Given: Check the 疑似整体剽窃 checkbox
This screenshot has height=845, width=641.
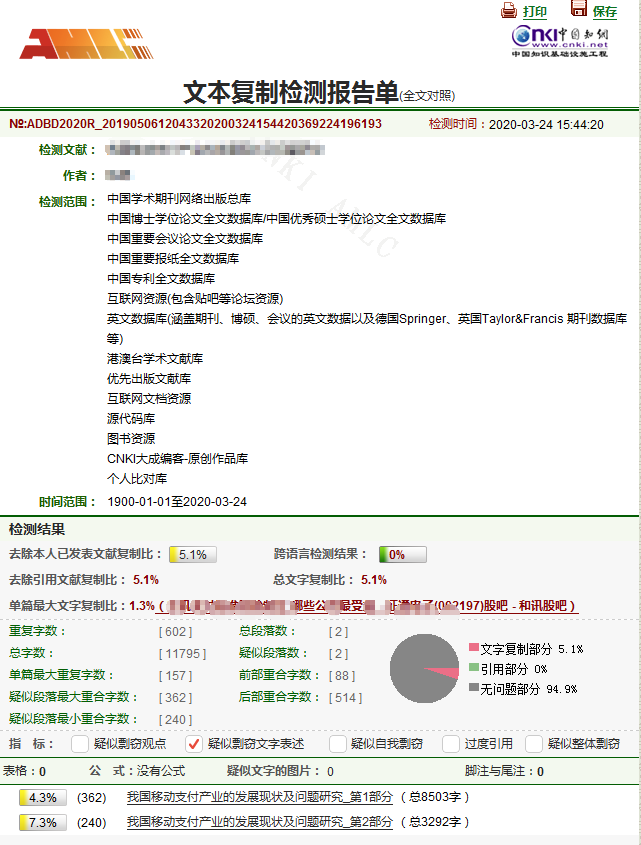Looking at the screenshot, I should click(x=534, y=744).
